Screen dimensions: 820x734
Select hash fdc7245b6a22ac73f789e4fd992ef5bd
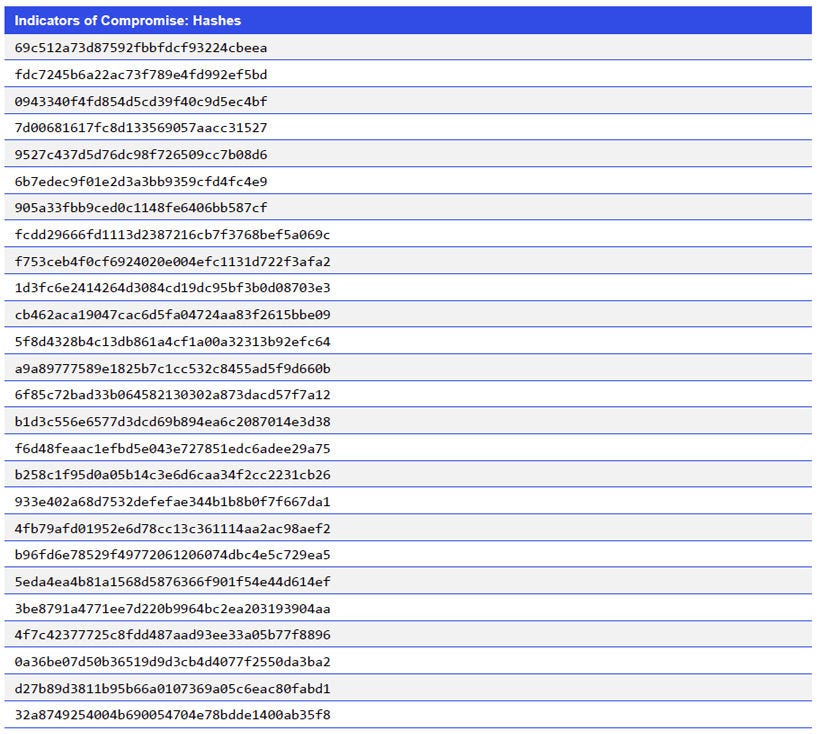145,75
